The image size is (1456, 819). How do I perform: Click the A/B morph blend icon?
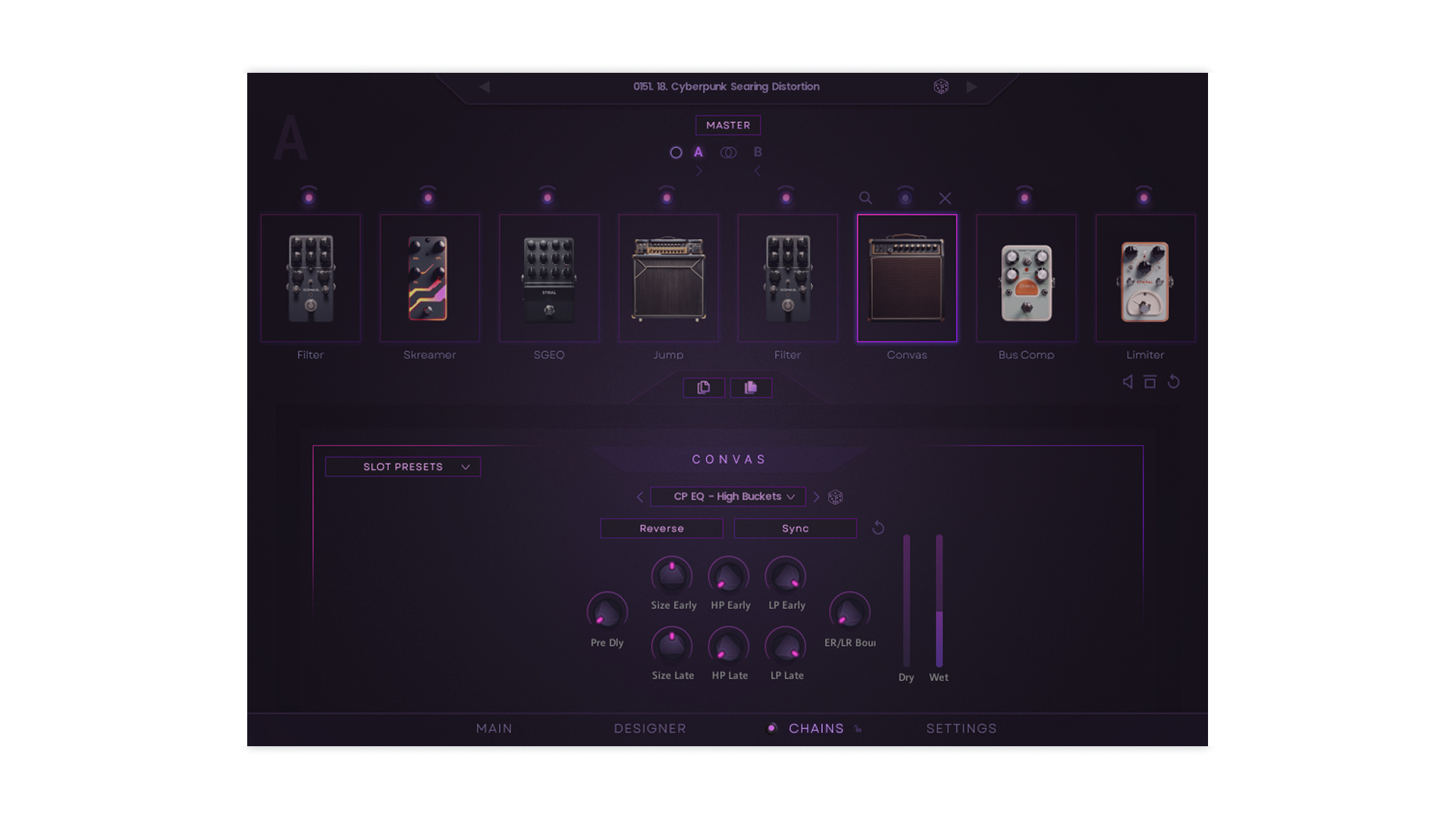coord(728,152)
